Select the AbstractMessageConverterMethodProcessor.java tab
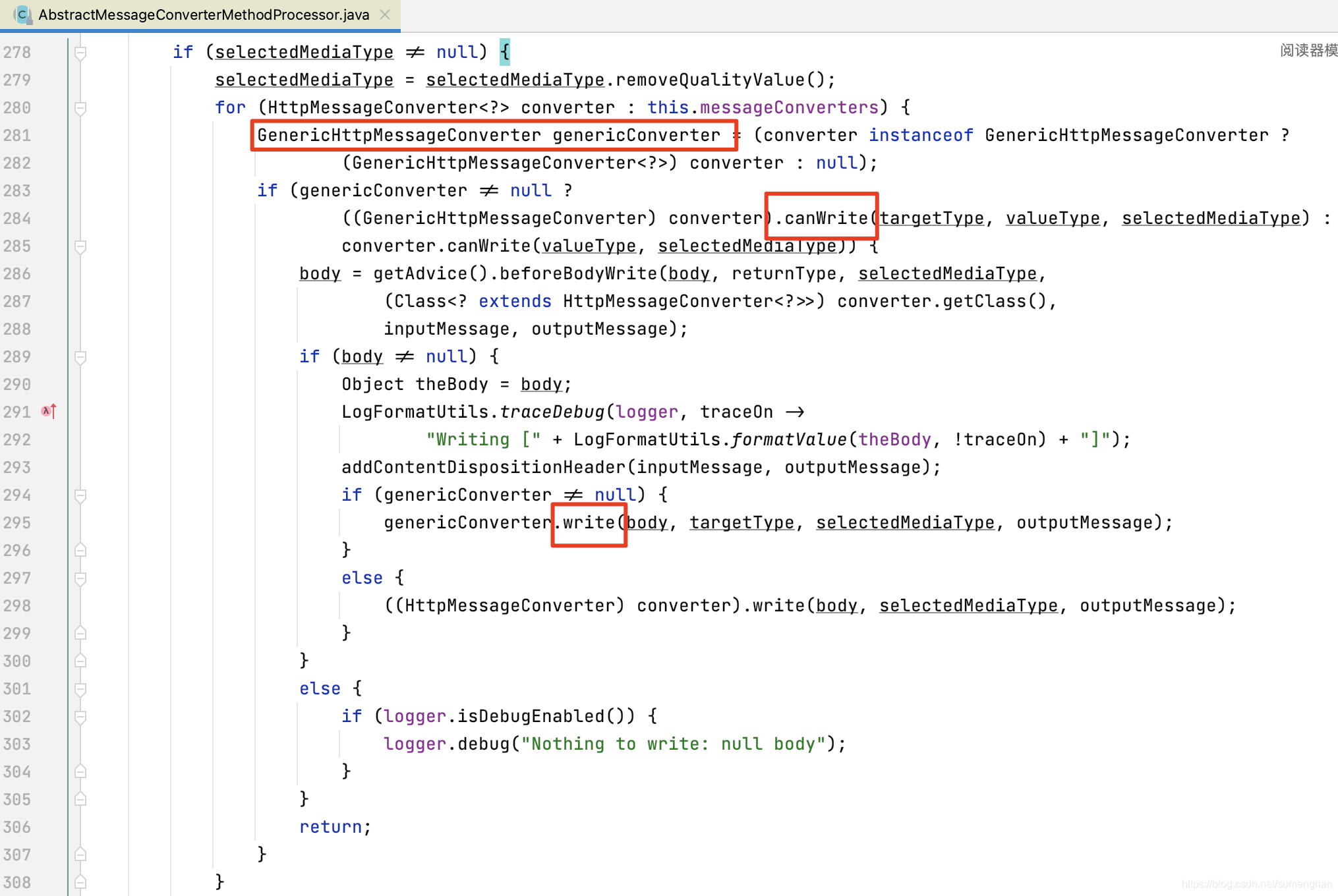Viewport: 1338px width, 896px height. pyautogui.click(x=200, y=14)
